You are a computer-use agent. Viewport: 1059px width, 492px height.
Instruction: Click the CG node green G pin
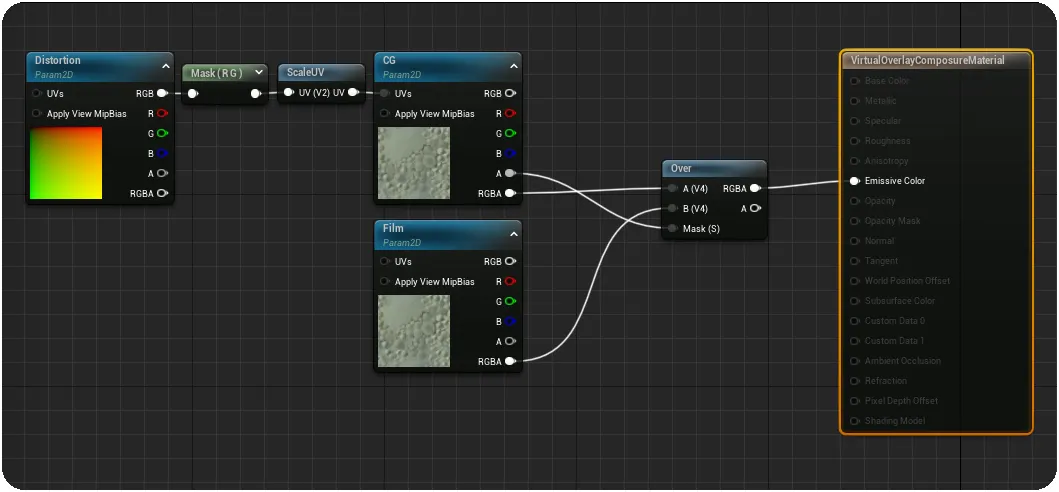pyautogui.click(x=511, y=133)
